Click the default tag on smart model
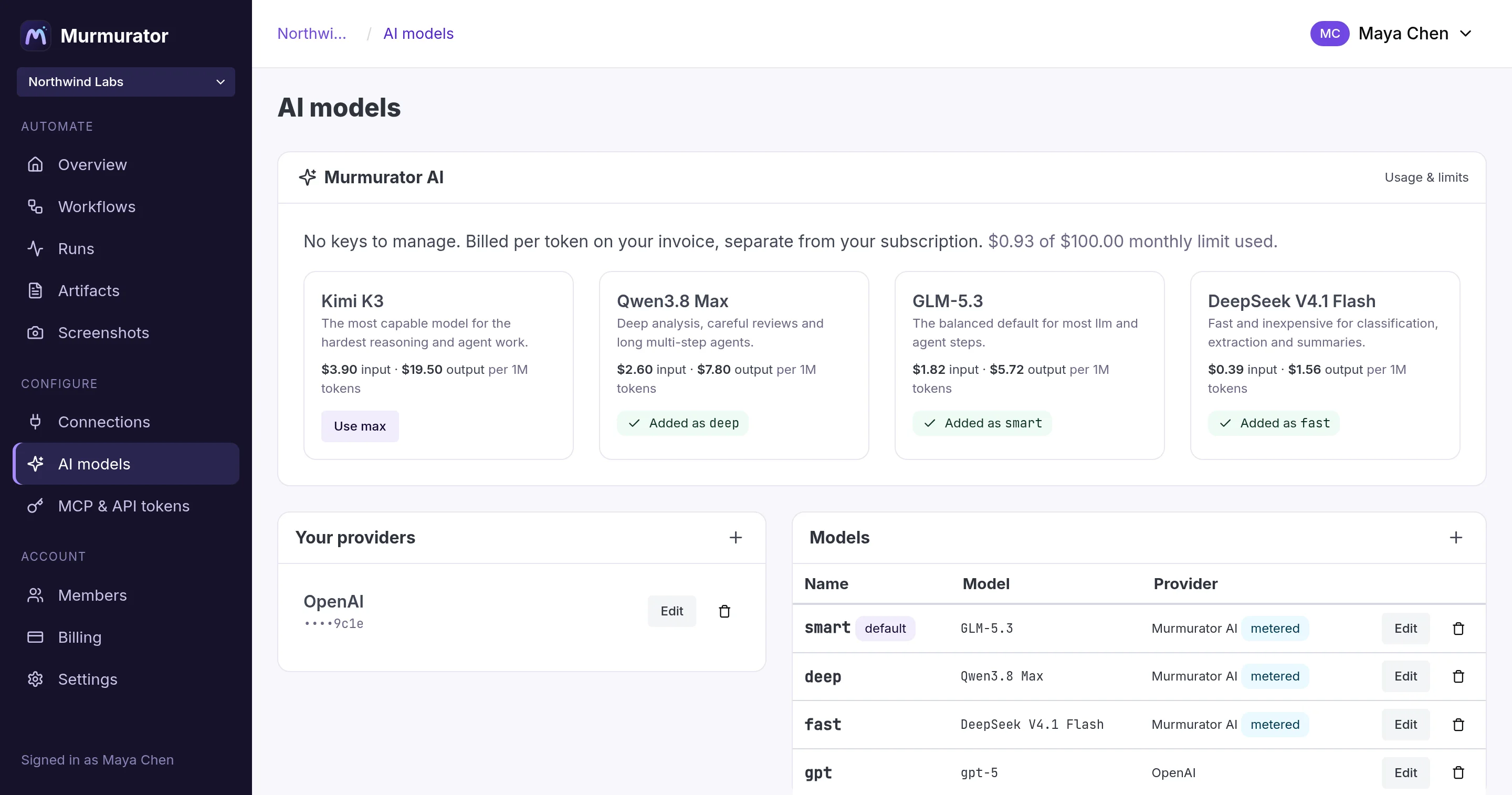Image resolution: width=1512 pixels, height=795 pixels. [x=885, y=628]
